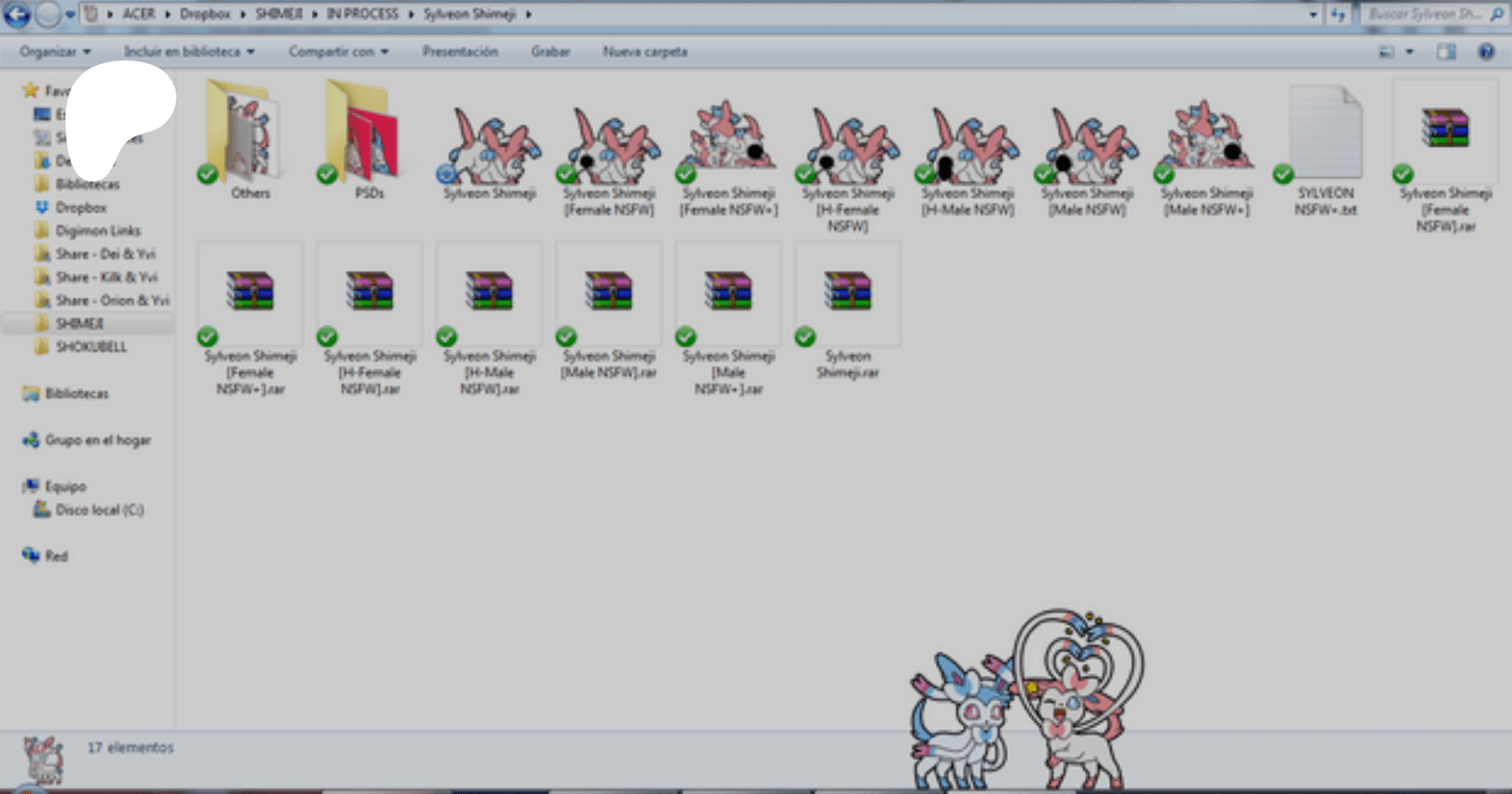Select the Sylveon Shimeji [Female NSFW].rar archive
The image size is (1512, 794).
1445,157
